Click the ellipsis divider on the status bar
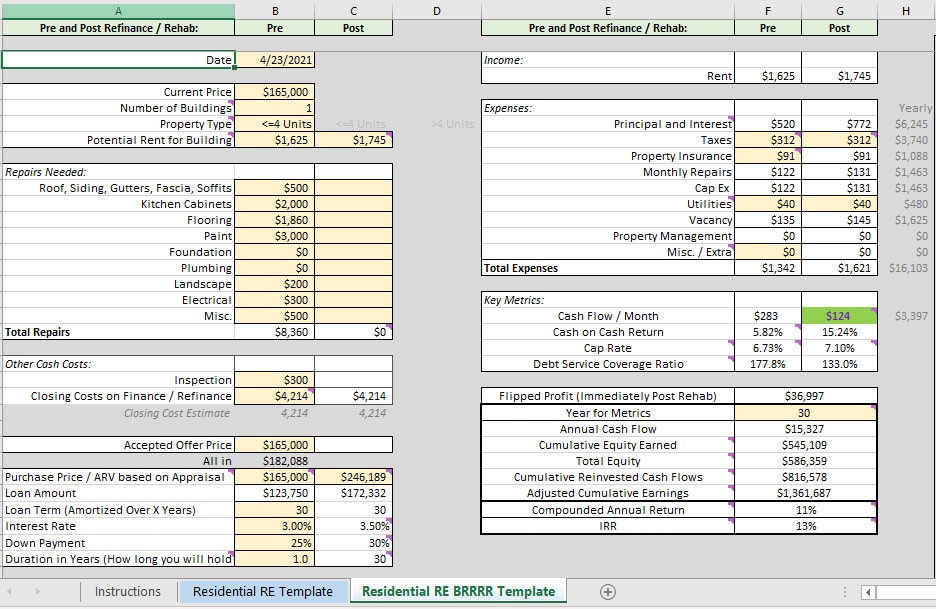936x609 pixels. click(845, 592)
